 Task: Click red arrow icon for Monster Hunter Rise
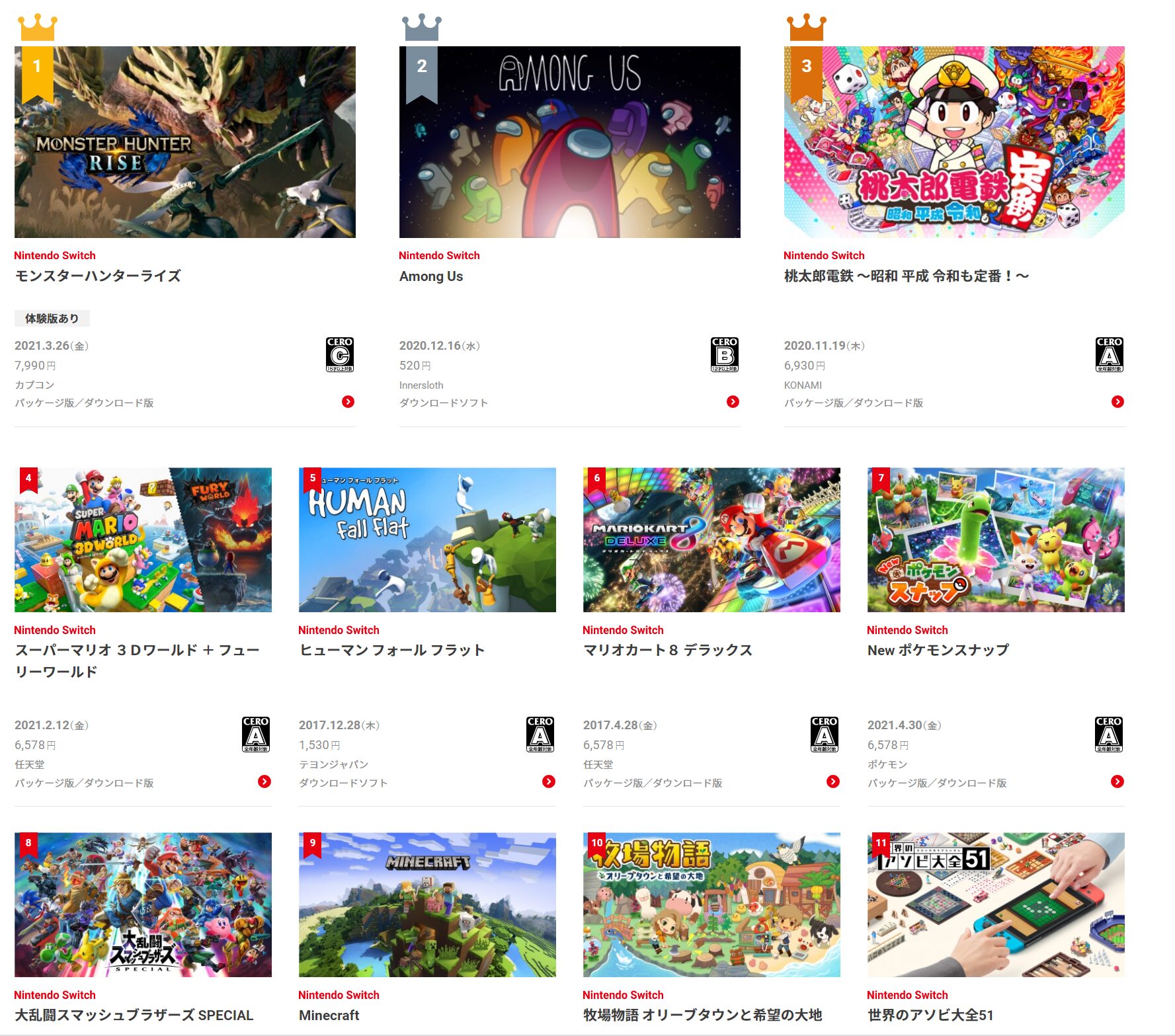pos(348,402)
